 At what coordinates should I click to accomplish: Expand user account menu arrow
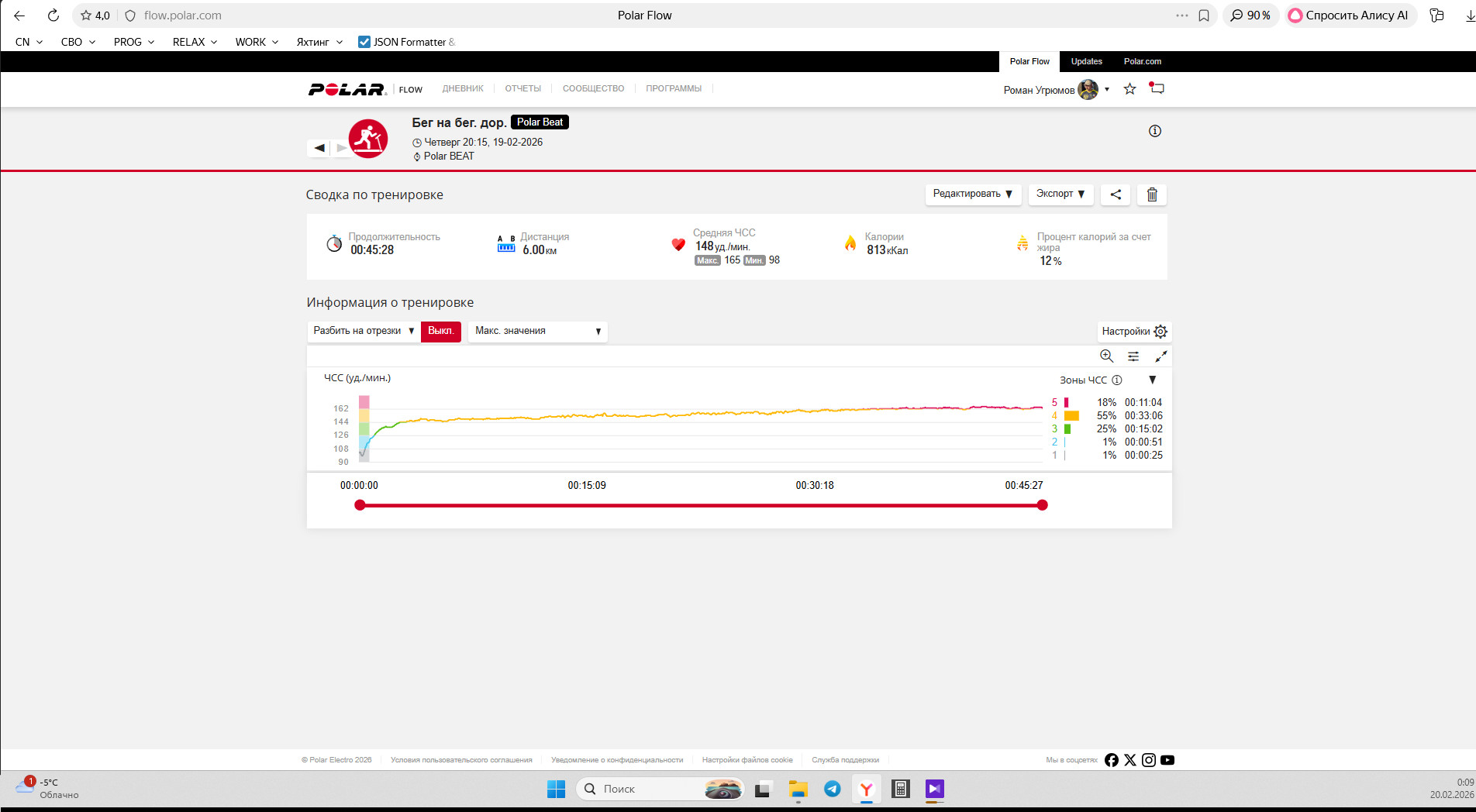(x=1107, y=89)
